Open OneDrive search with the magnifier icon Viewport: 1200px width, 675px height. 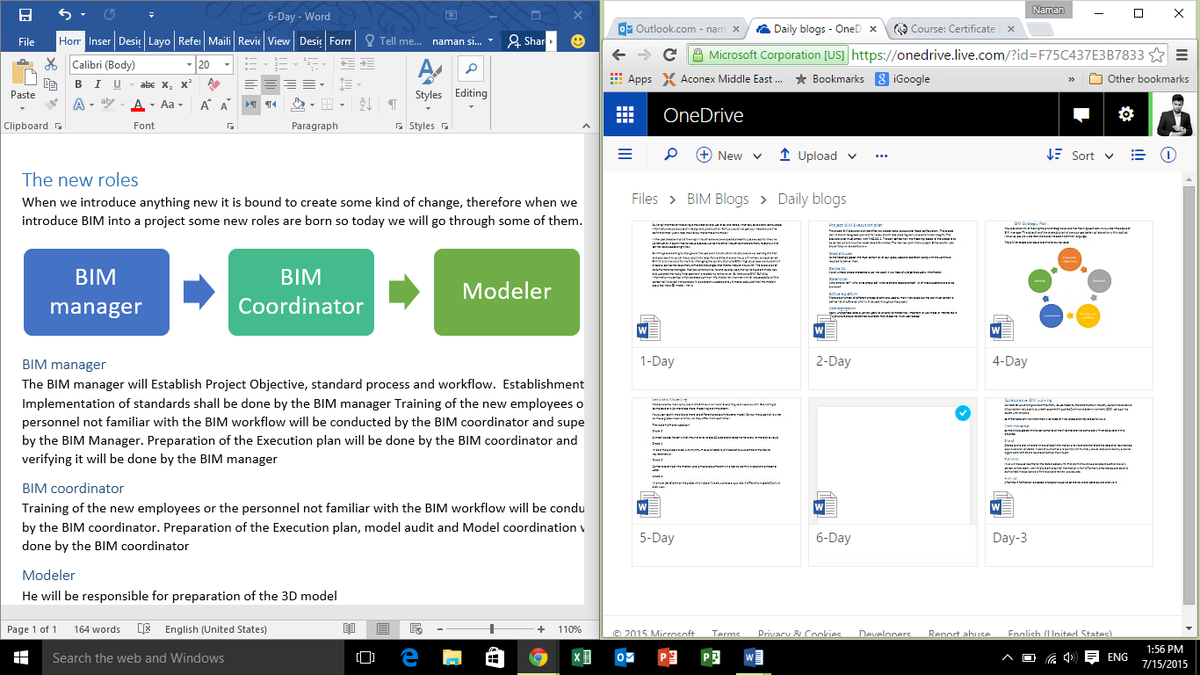(671, 155)
